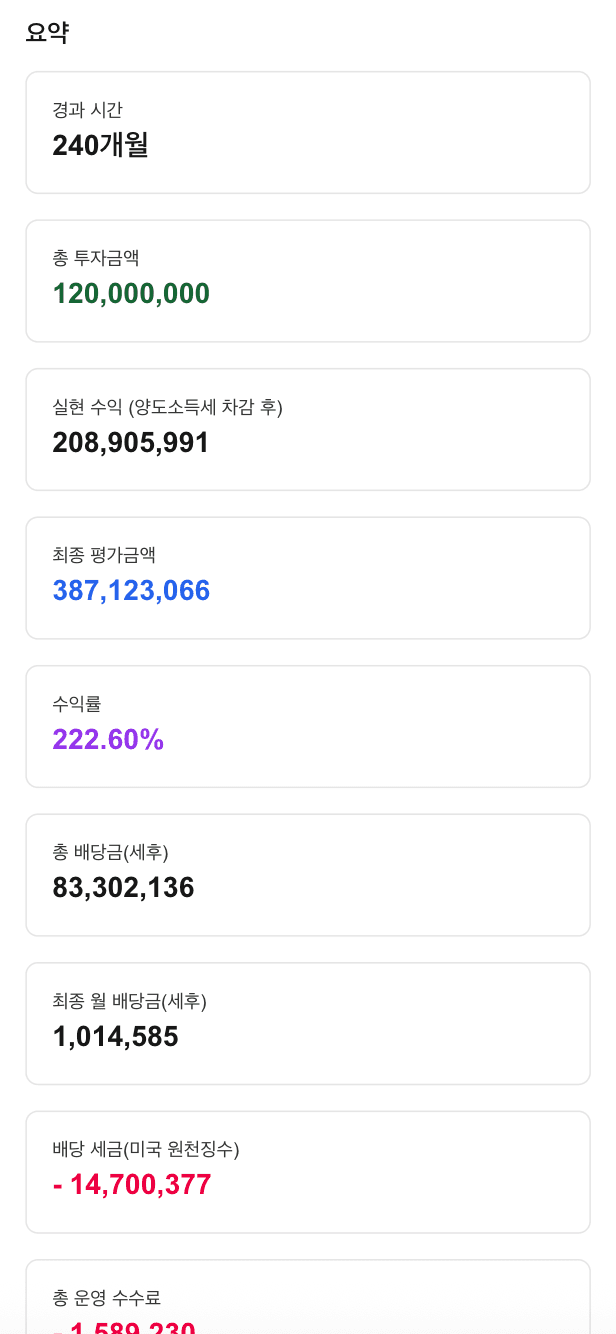Click the red -1,589,230 fee value
The width and height of the screenshot is (616, 1334).
(x=126, y=1328)
